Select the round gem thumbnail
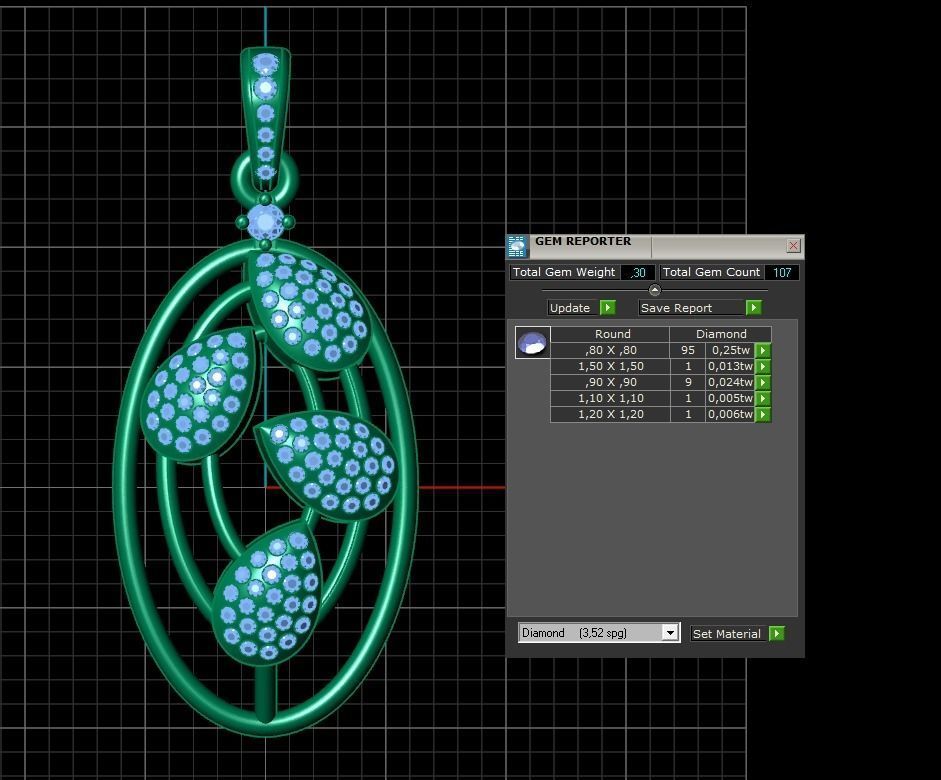The width and height of the screenshot is (941, 780). (x=532, y=343)
